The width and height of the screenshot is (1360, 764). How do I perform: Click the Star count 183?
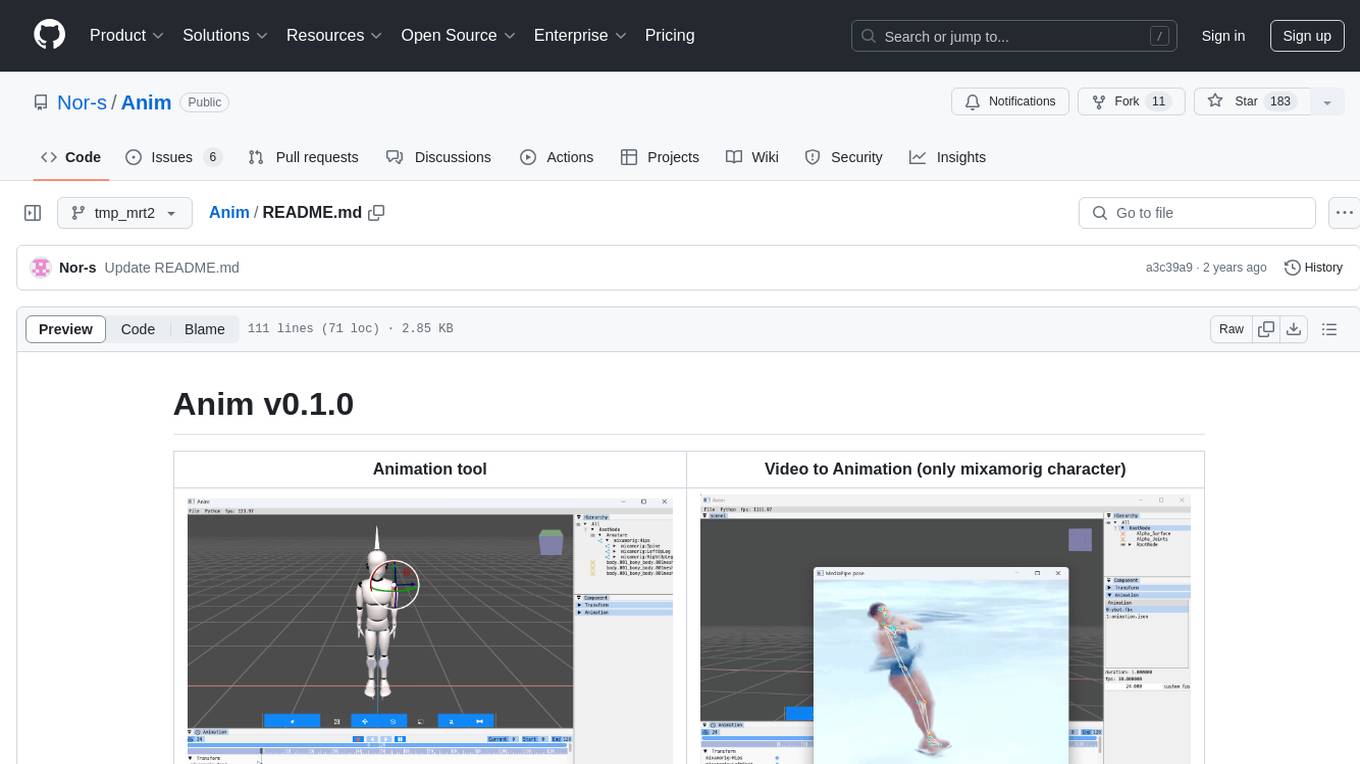(1281, 102)
